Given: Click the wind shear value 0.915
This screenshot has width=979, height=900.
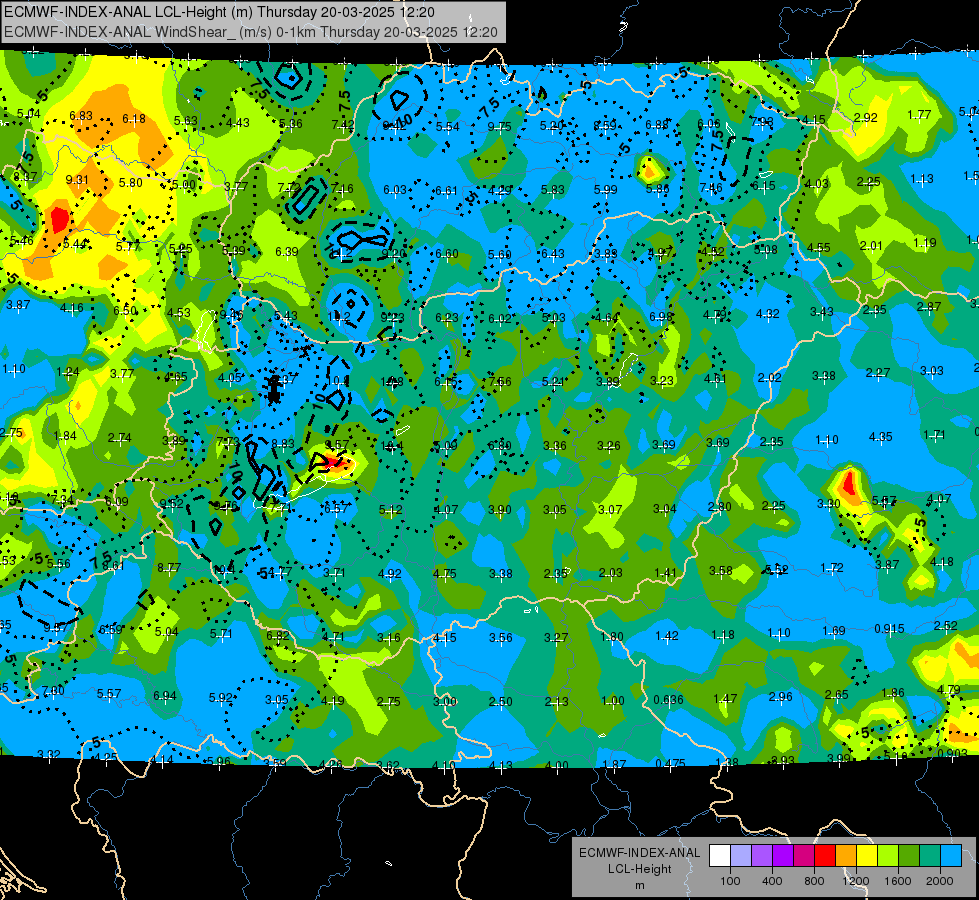Looking at the screenshot, I should pos(889,628).
